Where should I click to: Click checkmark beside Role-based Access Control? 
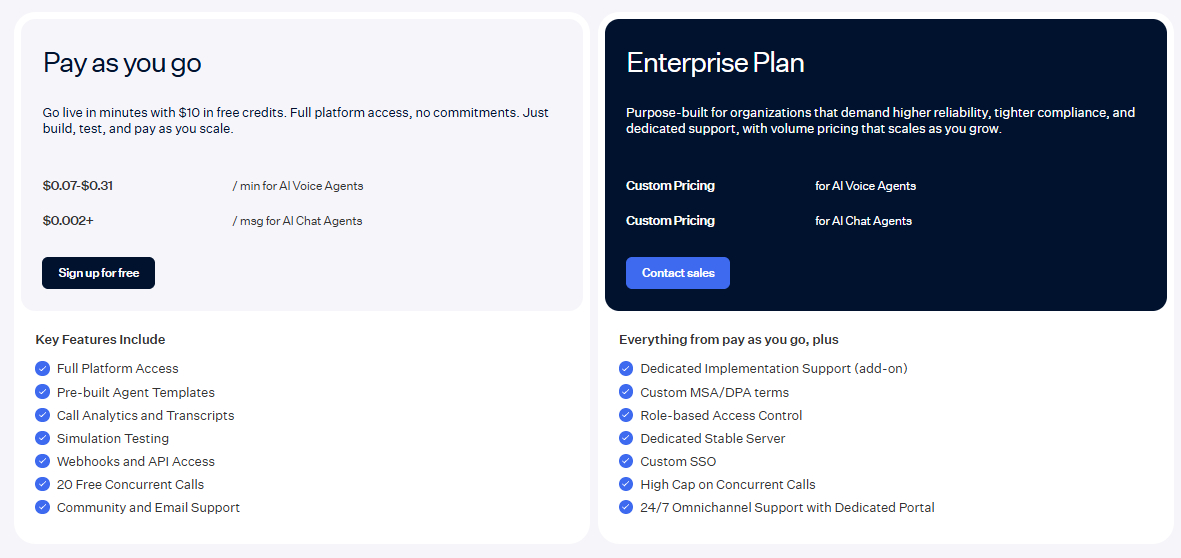626,415
